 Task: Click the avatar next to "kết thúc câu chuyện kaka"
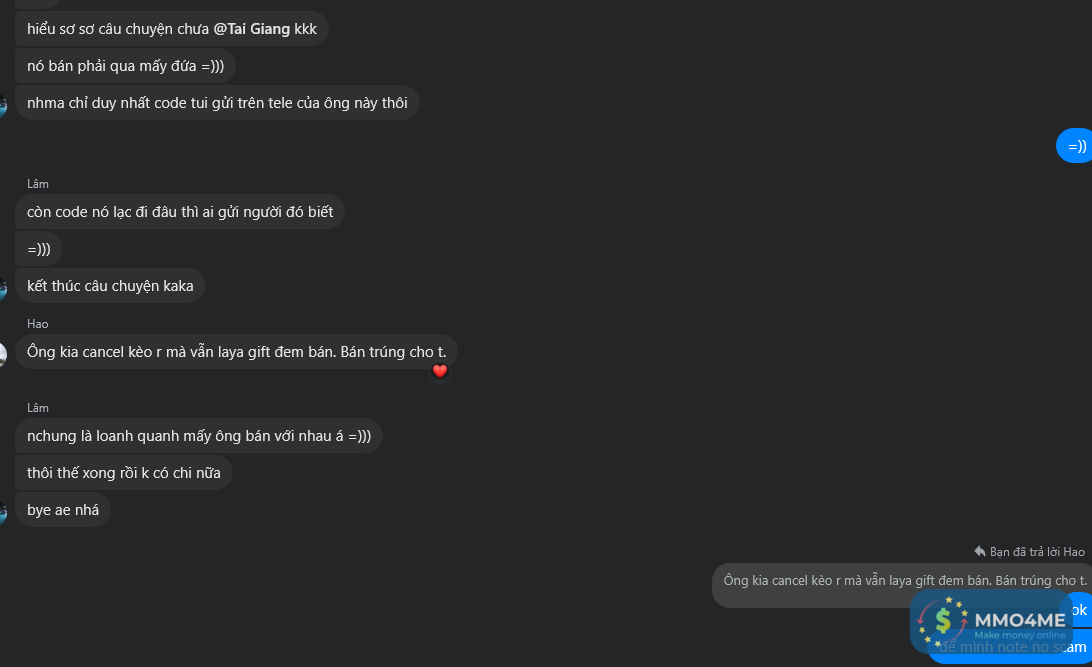3,288
